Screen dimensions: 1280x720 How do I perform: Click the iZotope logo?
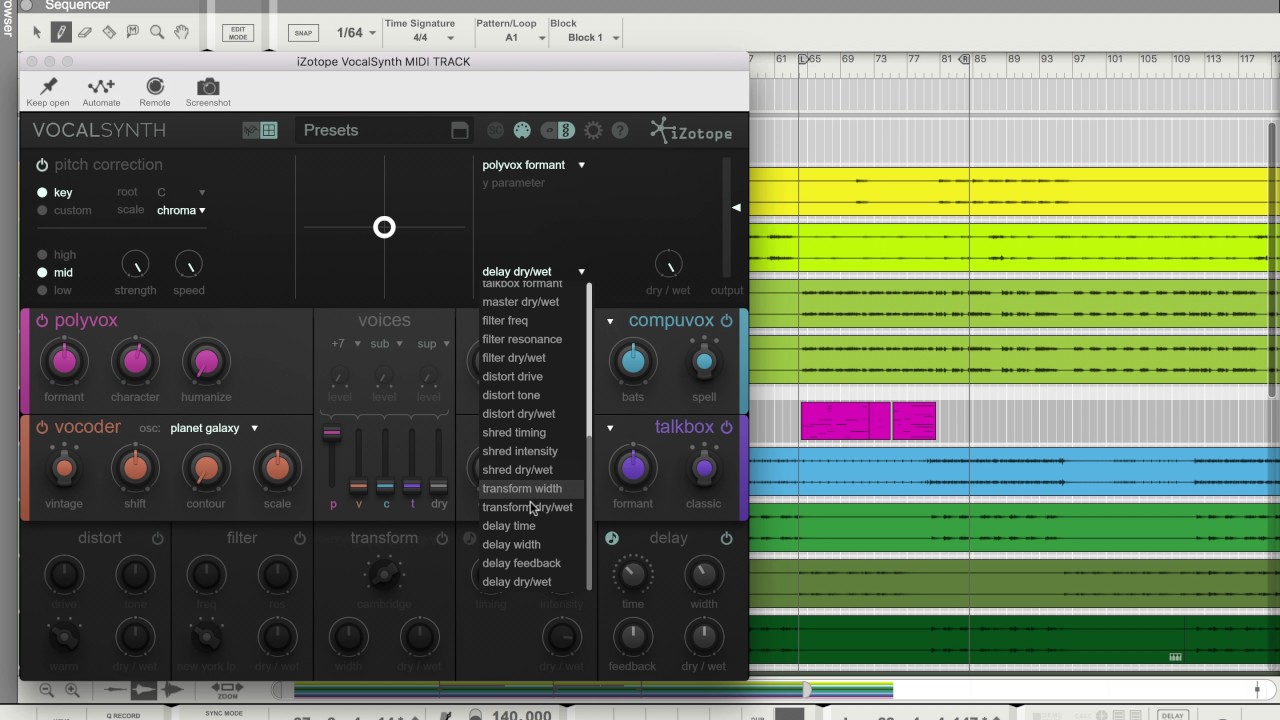tap(691, 131)
